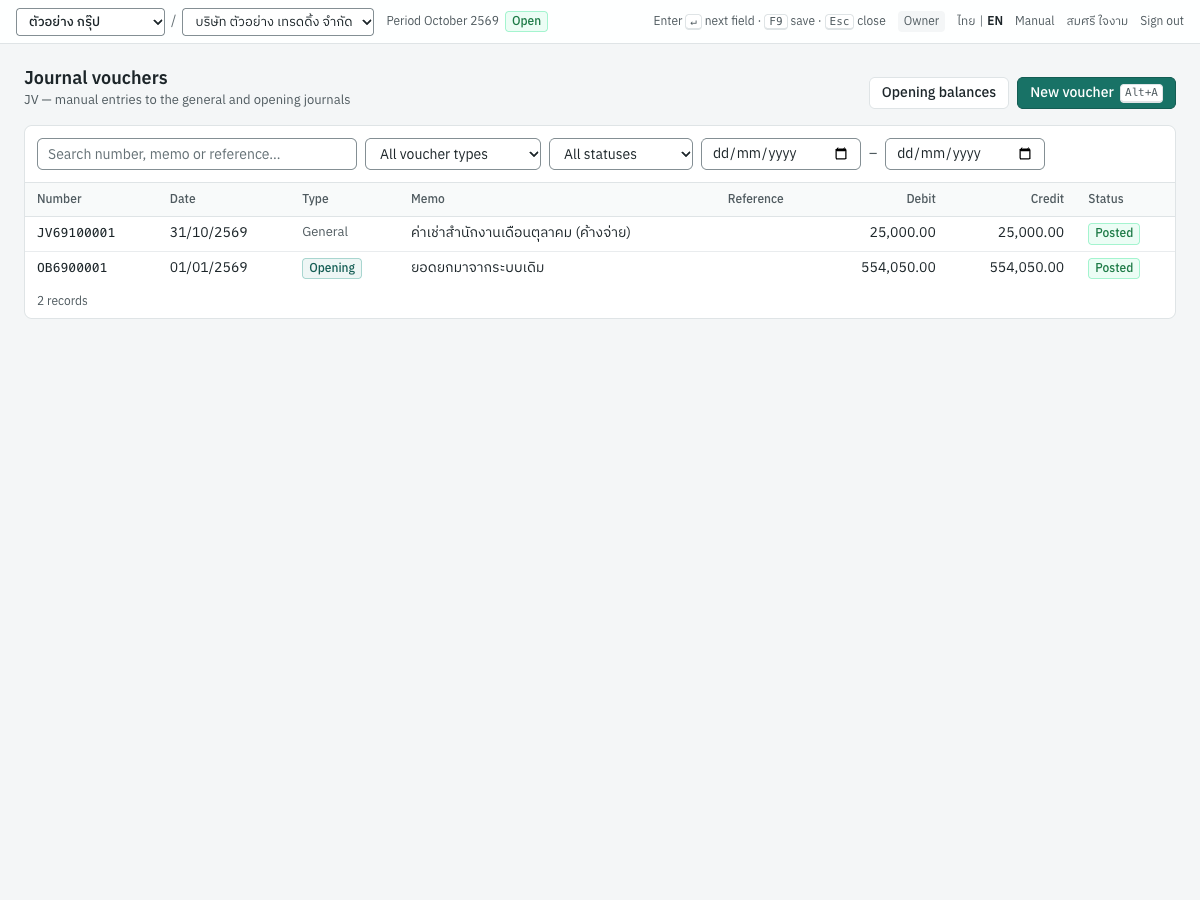
Task: Click the Date column header
Action: click(183, 199)
